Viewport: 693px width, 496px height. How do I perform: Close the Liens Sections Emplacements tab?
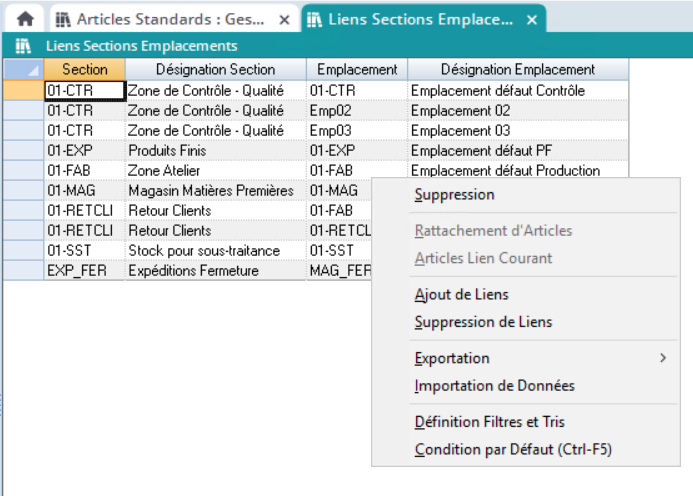pos(531,19)
